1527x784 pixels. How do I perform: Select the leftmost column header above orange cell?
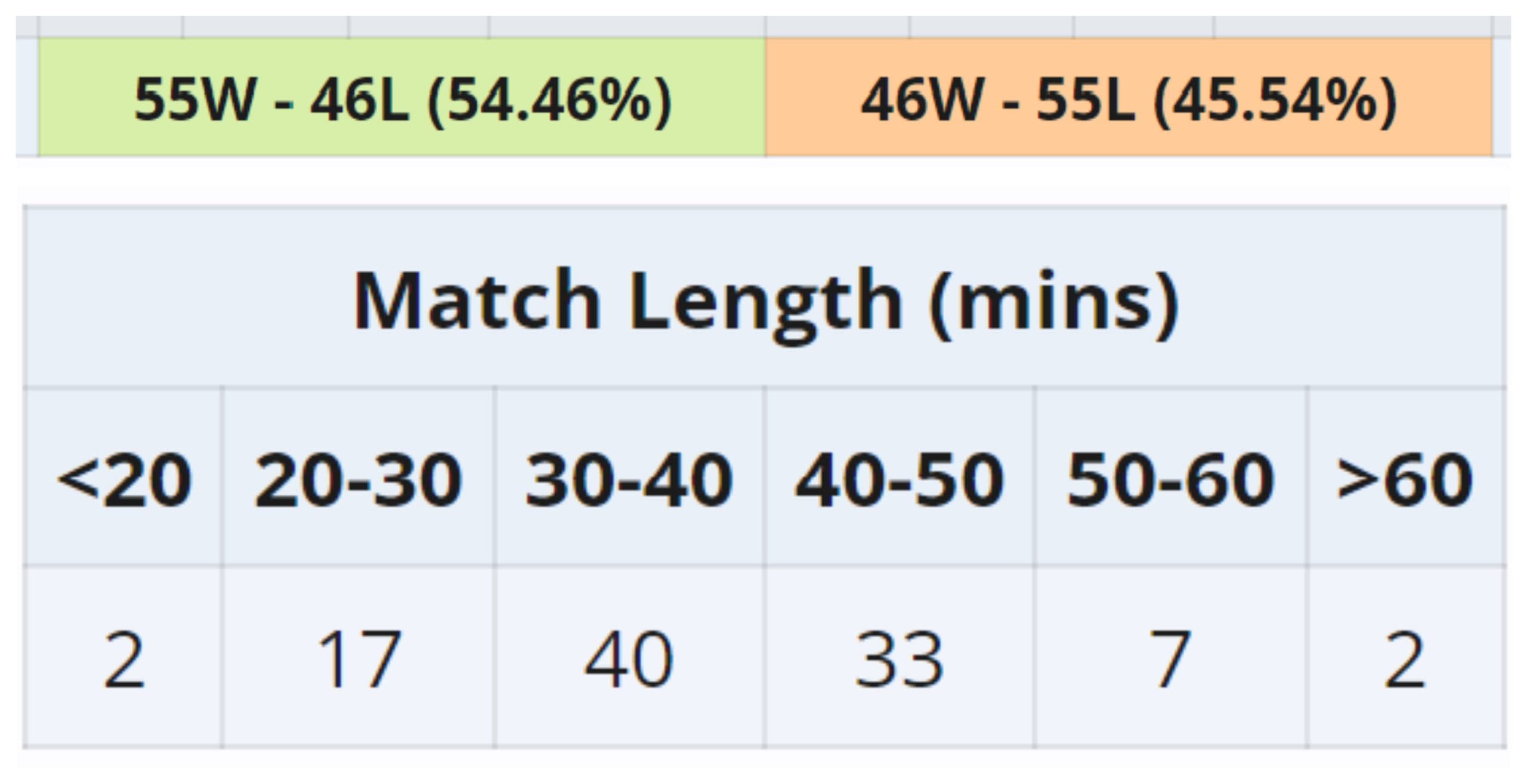837,27
